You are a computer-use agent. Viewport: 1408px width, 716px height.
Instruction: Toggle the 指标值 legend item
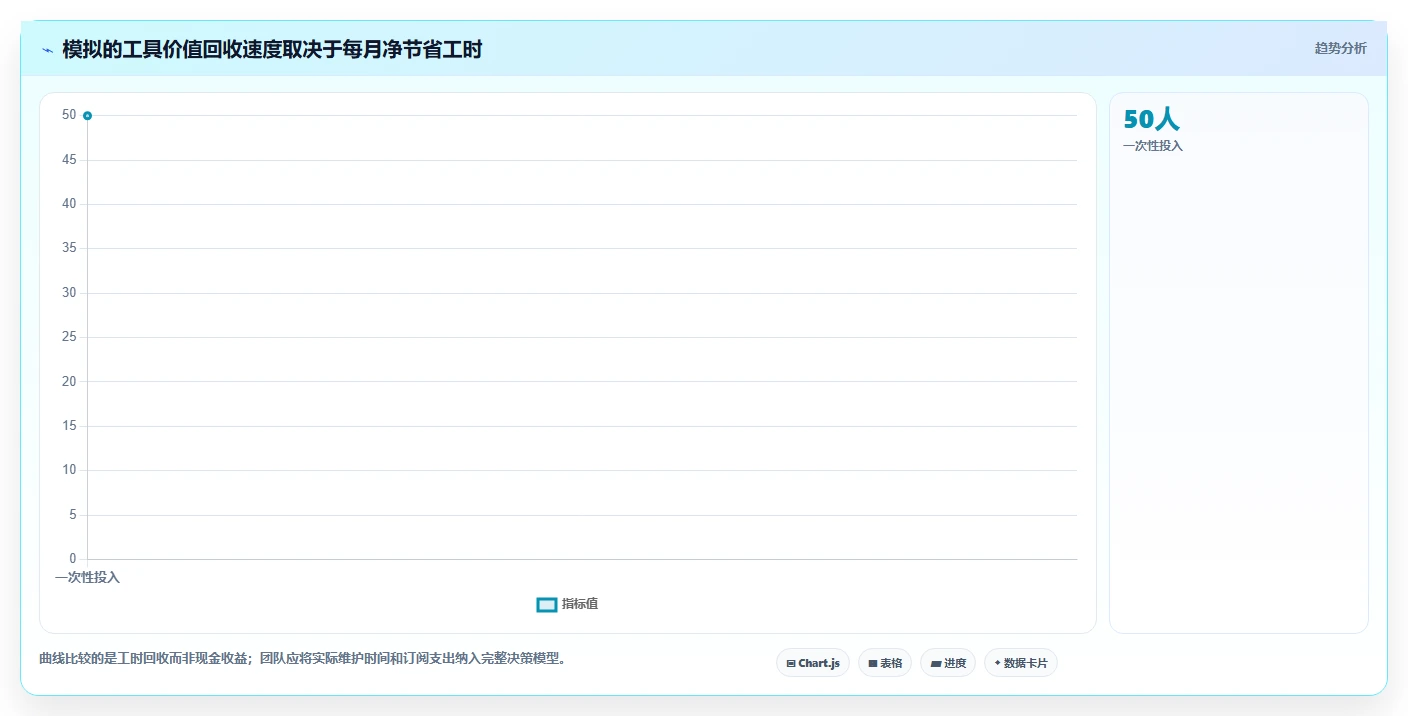[567, 604]
